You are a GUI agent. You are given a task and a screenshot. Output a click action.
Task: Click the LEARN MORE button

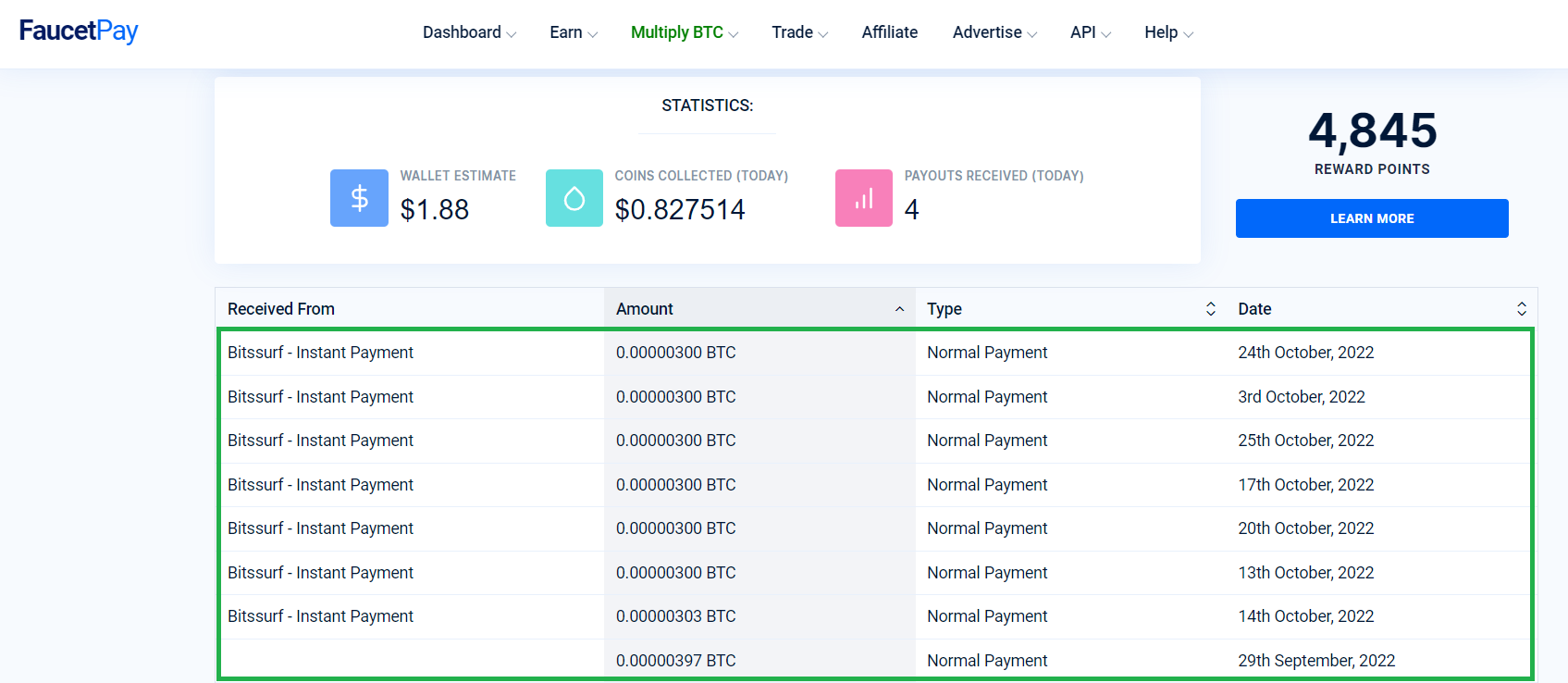click(x=1372, y=218)
